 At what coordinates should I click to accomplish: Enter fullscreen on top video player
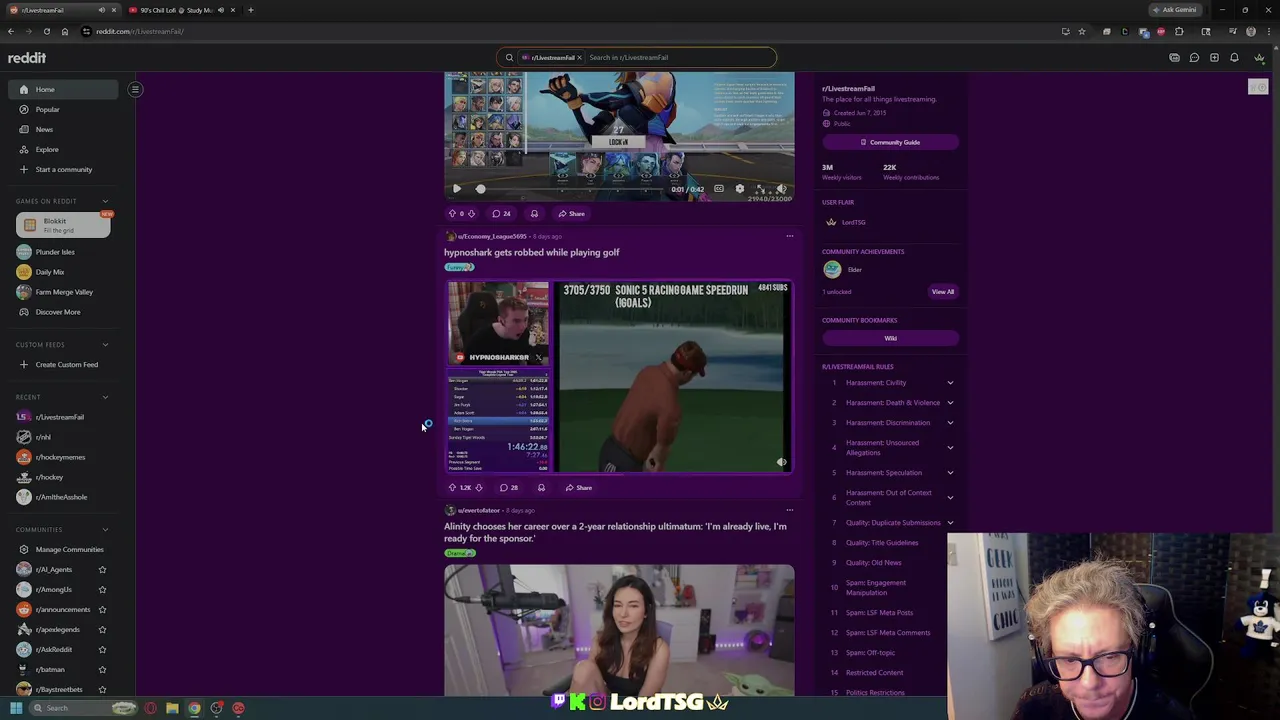tap(761, 189)
